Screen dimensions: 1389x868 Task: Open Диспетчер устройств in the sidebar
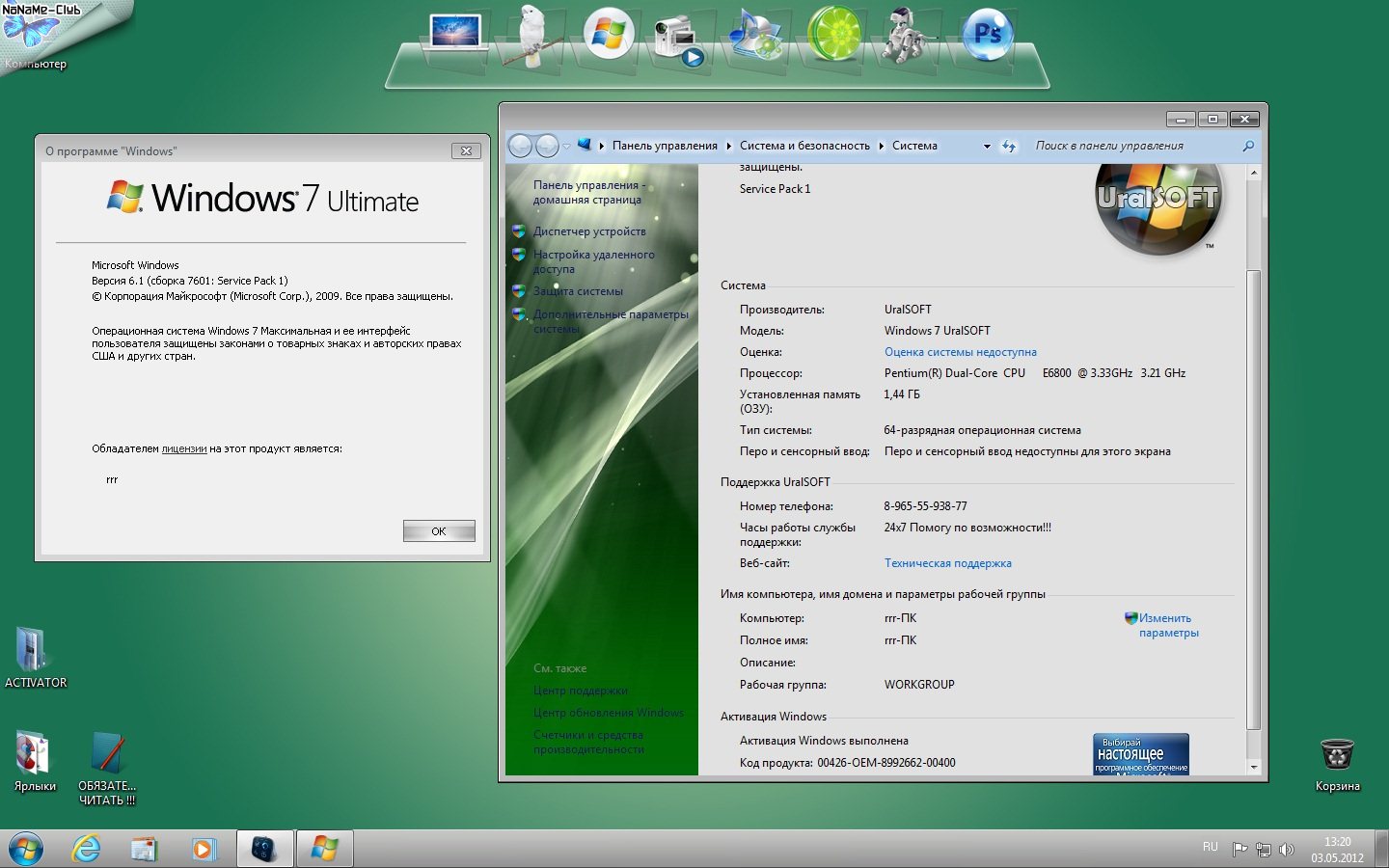coord(589,231)
